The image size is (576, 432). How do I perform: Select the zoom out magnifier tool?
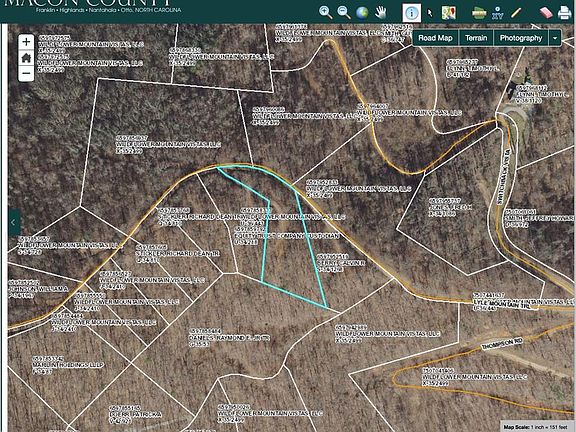click(344, 12)
